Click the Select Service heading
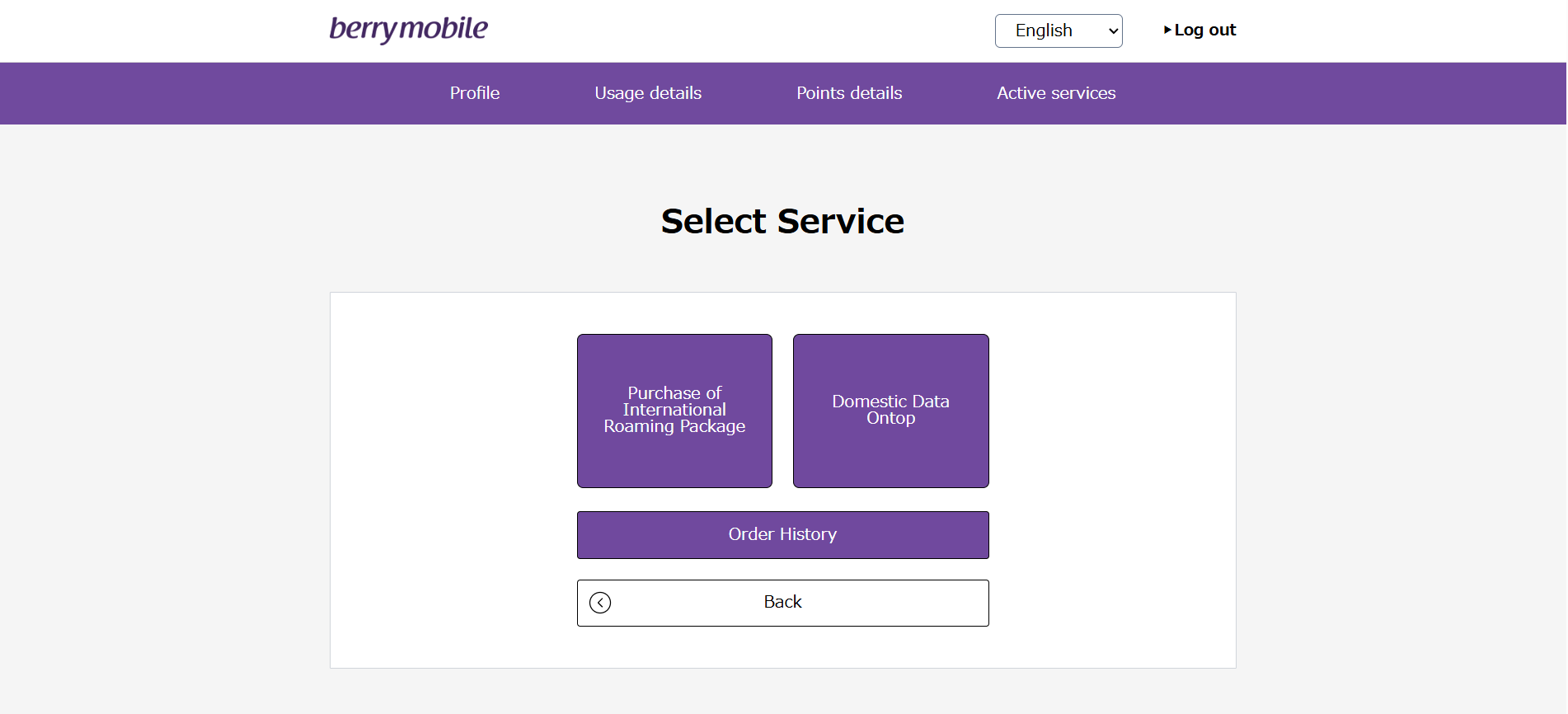 click(x=783, y=221)
